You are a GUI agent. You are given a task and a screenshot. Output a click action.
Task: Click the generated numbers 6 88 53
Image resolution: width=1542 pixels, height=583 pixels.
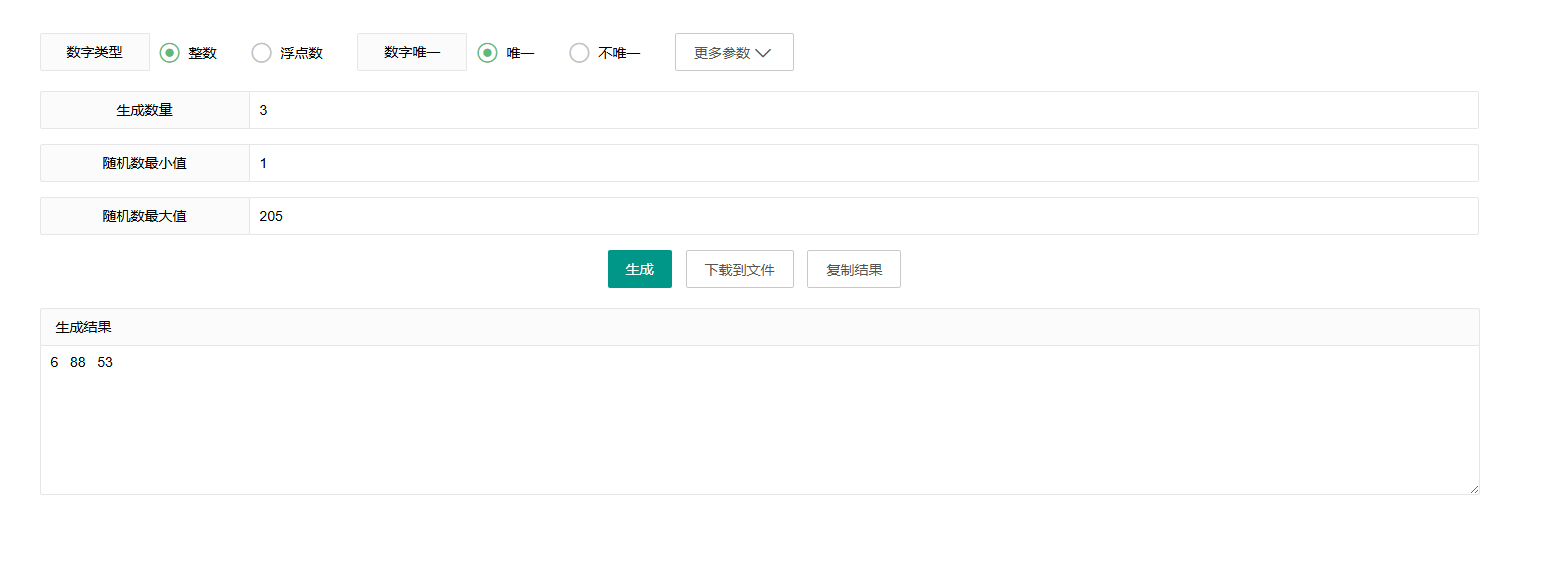click(82, 363)
